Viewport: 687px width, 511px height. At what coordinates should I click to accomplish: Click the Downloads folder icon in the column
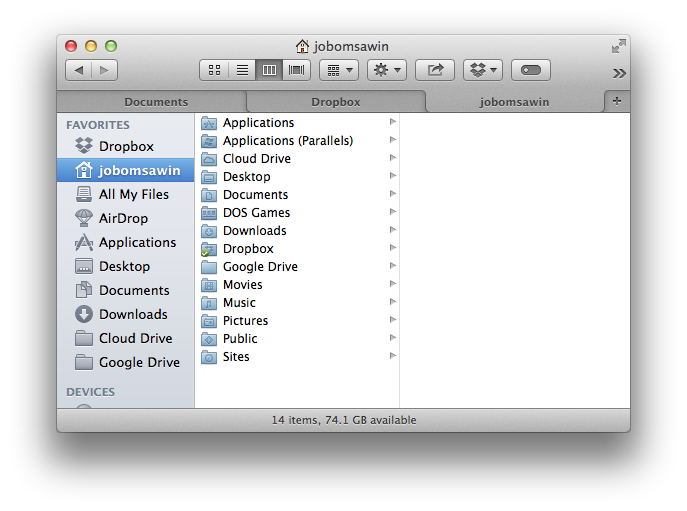(209, 231)
